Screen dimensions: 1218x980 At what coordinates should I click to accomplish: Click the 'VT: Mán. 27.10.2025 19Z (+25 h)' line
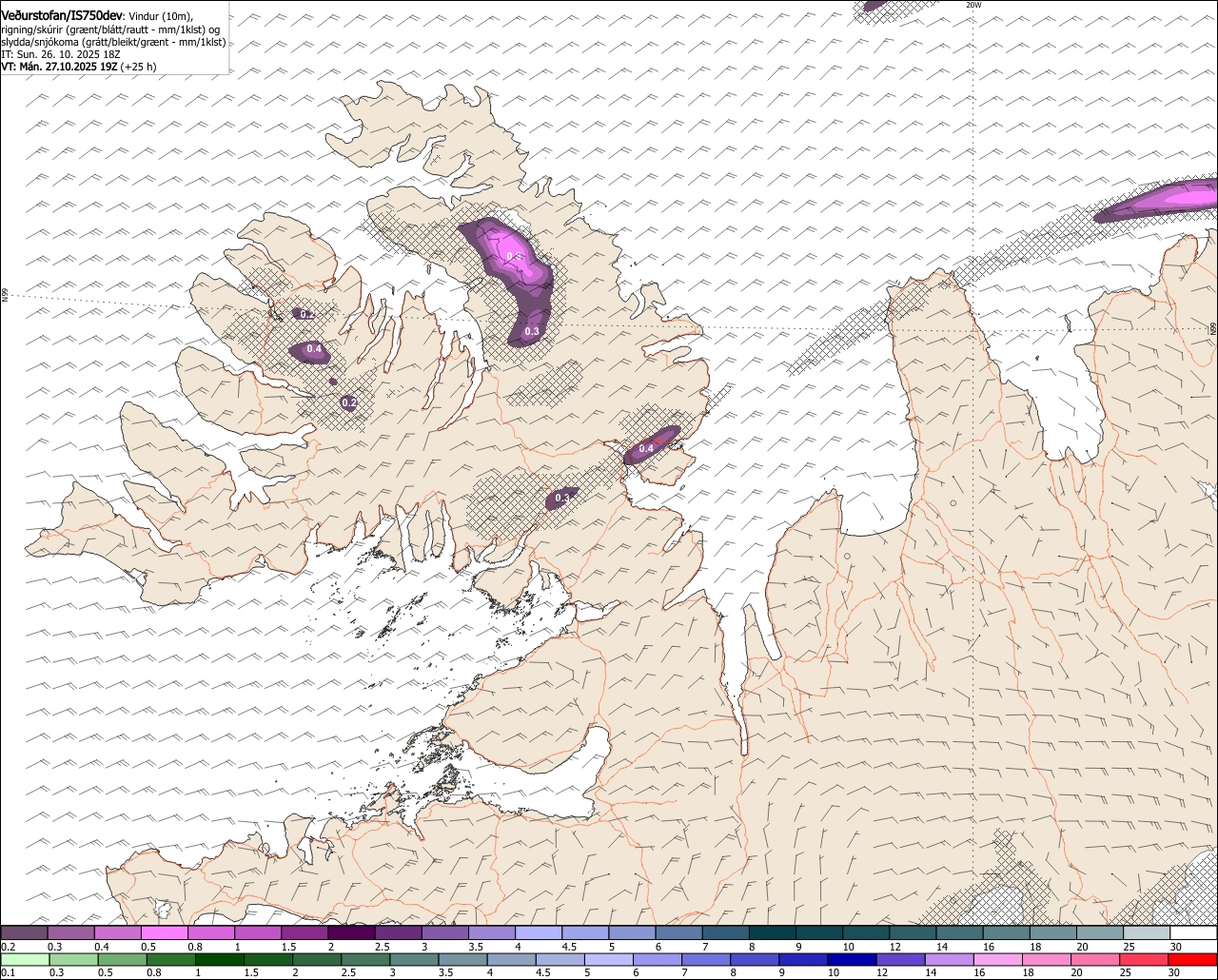point(79,67)
